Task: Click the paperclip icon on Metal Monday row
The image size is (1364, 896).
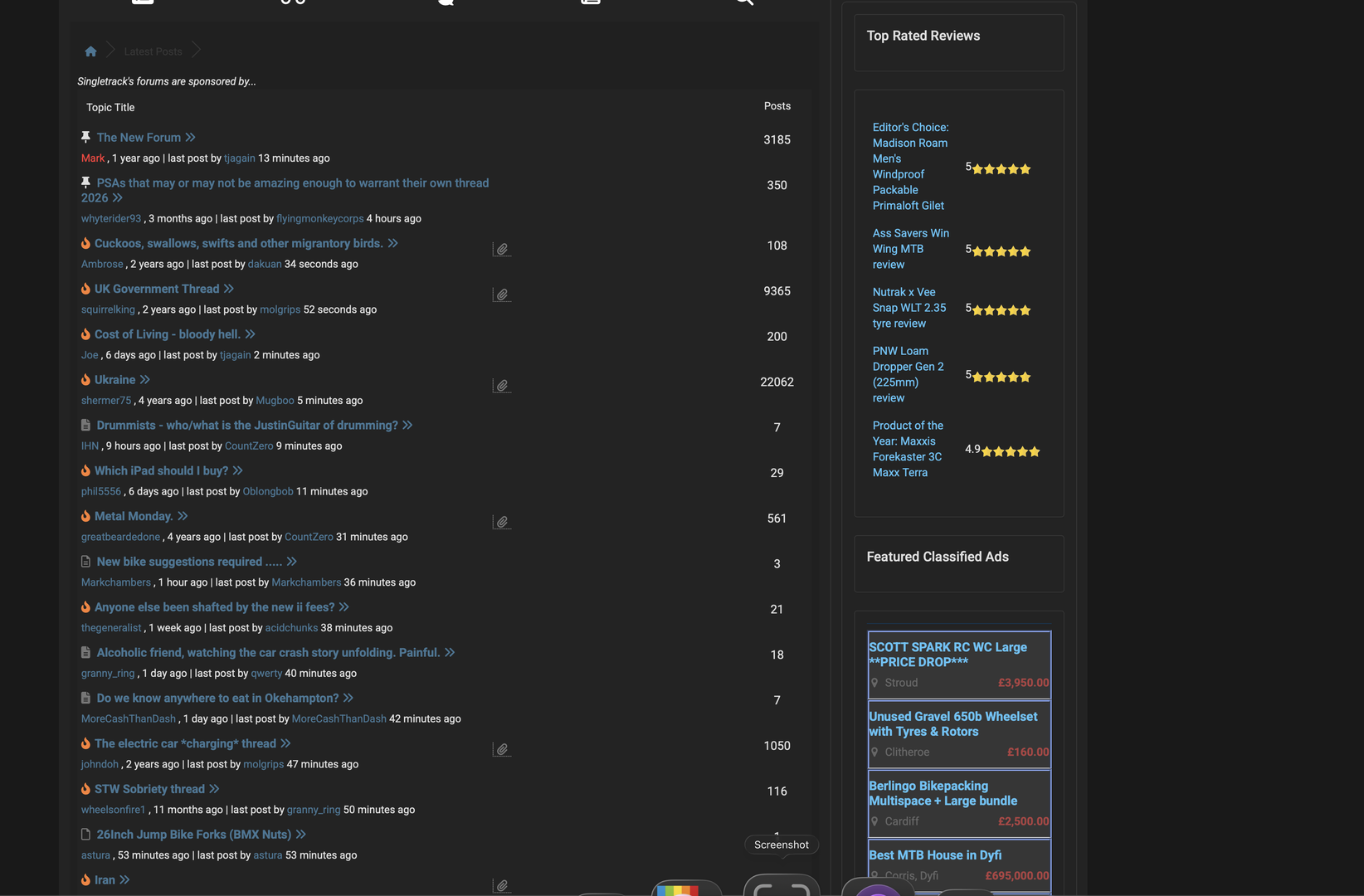Action: (x=502, y=522)
